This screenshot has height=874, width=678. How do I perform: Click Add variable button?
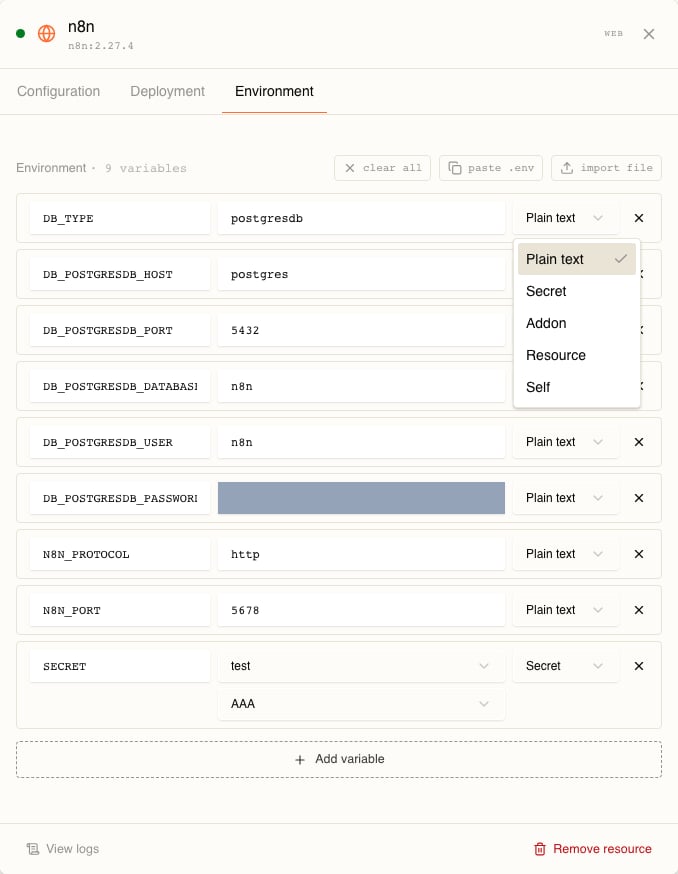339,759
